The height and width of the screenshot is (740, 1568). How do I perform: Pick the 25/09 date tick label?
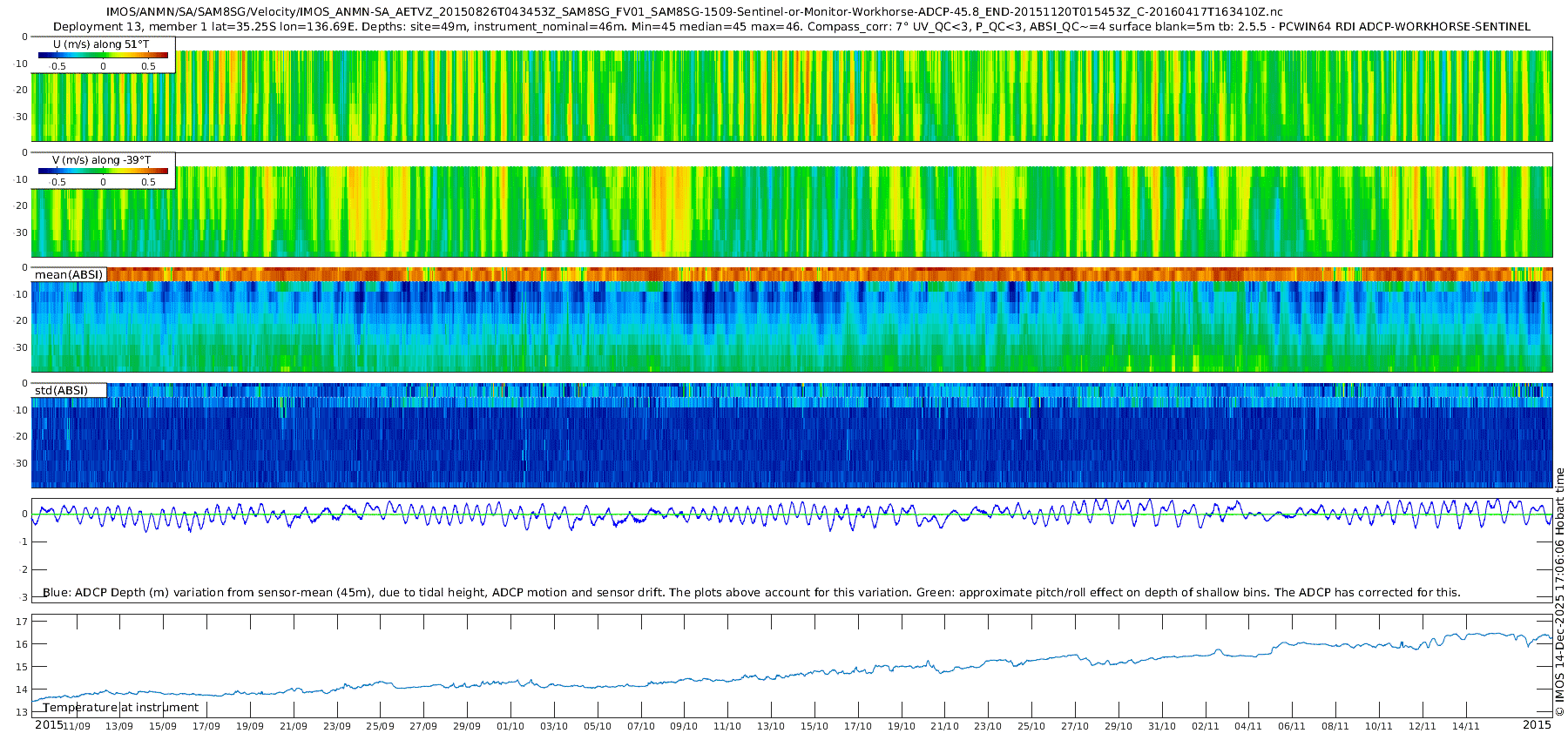point(380,726)
